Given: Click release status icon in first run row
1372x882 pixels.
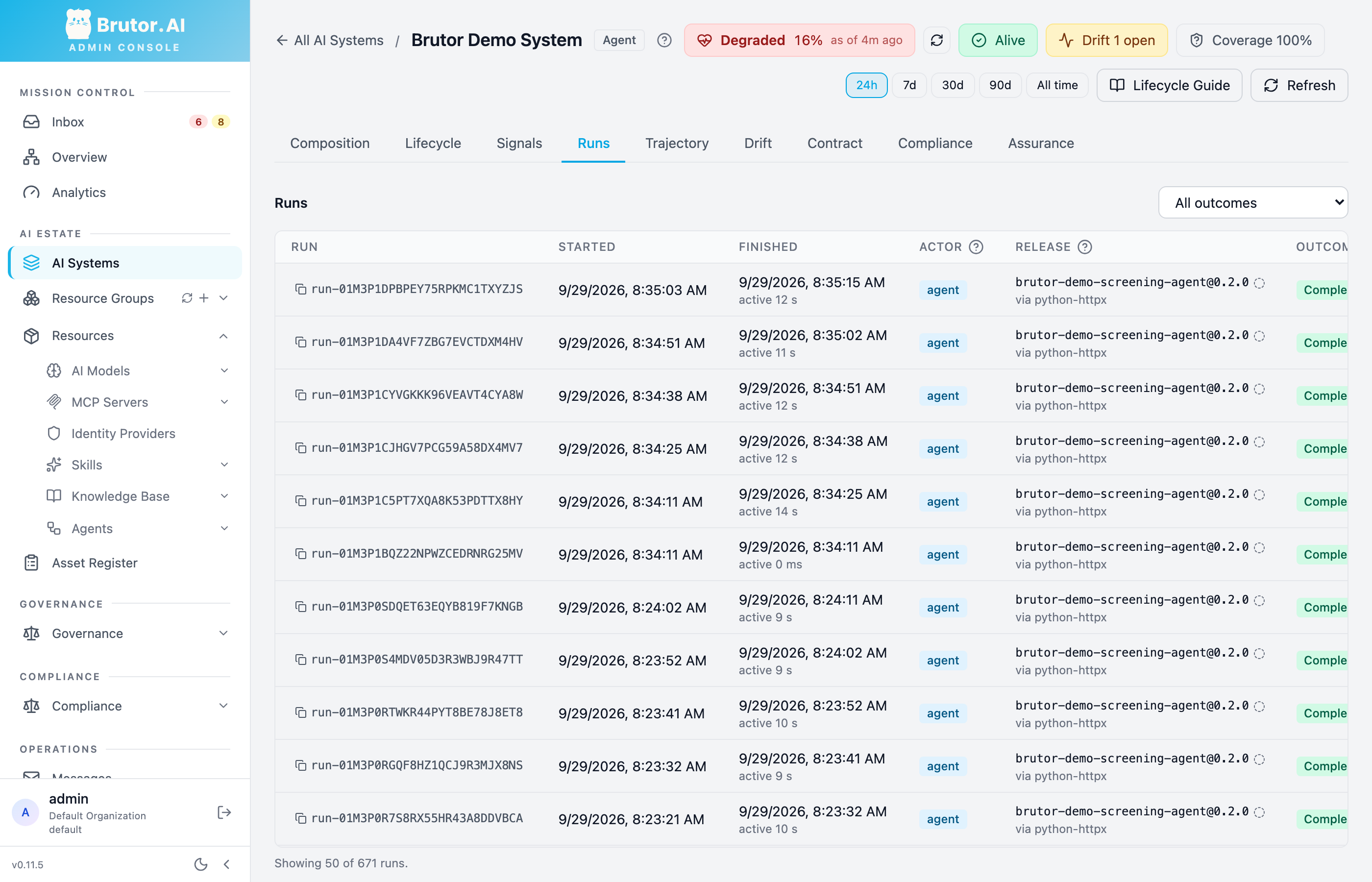Looking at the screenshot, I should pos(1259,283).
